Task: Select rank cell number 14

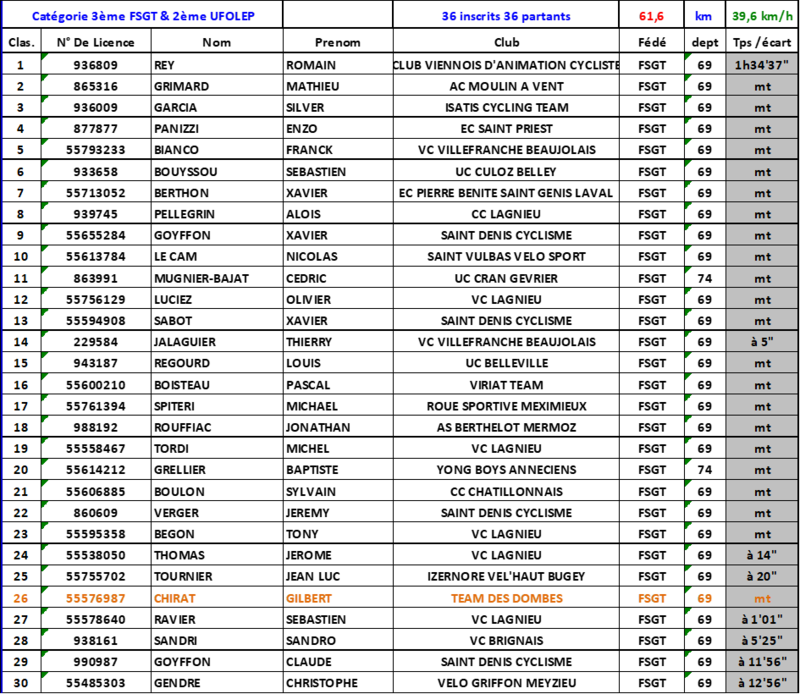Action: click(x=21, y=342)
